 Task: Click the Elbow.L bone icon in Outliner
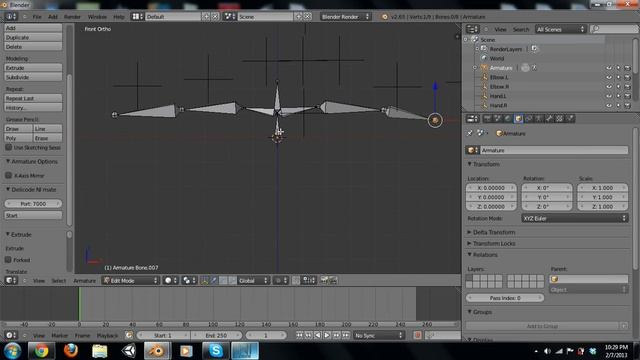(484, 77)
